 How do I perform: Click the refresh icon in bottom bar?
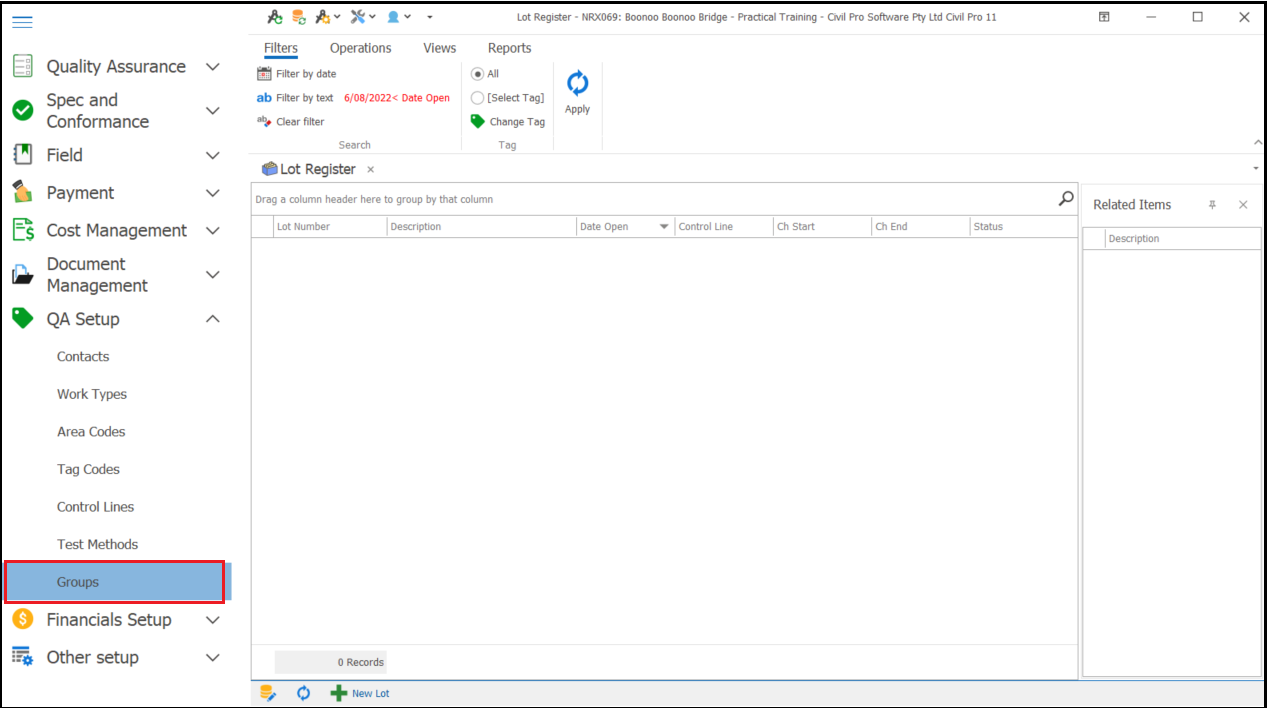[x=303, y=693]
